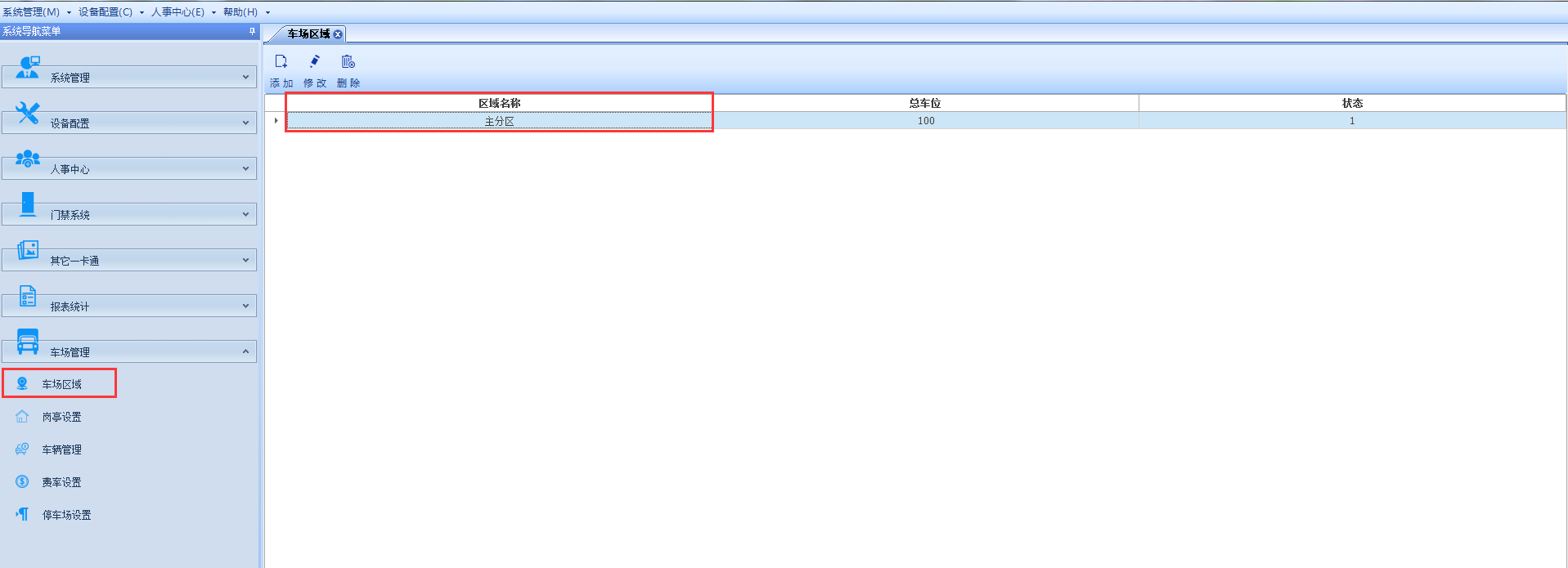Sort by 总车位 column header
The height and width of the screenshot is (568, 1568).
925,103
